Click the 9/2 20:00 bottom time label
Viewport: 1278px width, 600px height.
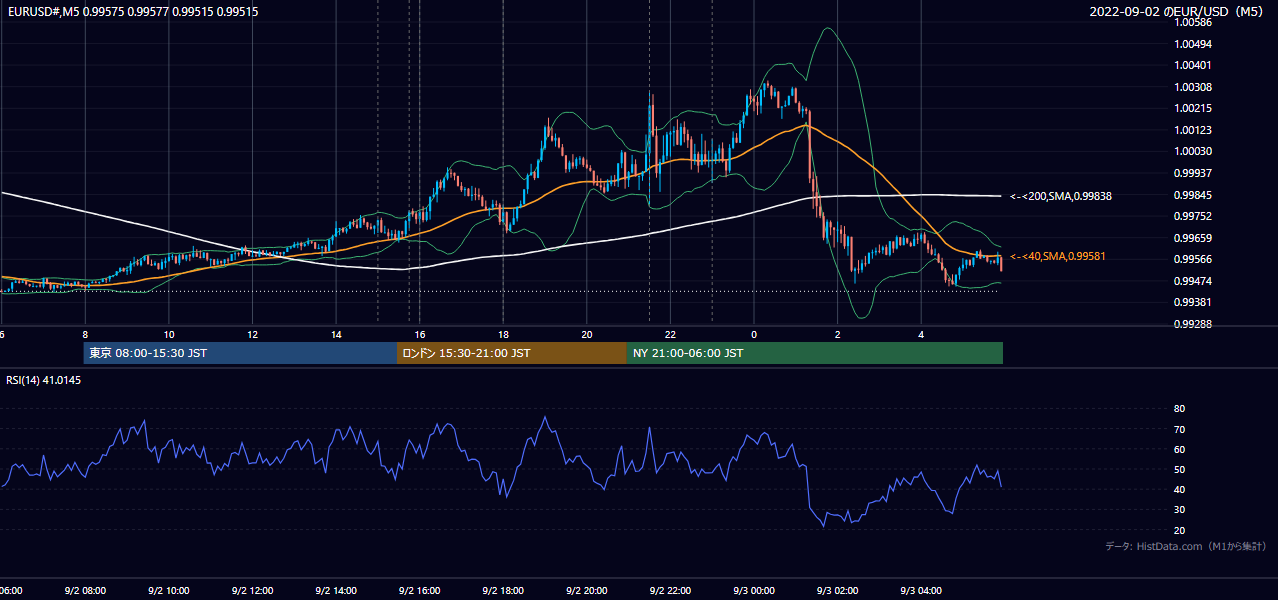(x=586, y=590)
